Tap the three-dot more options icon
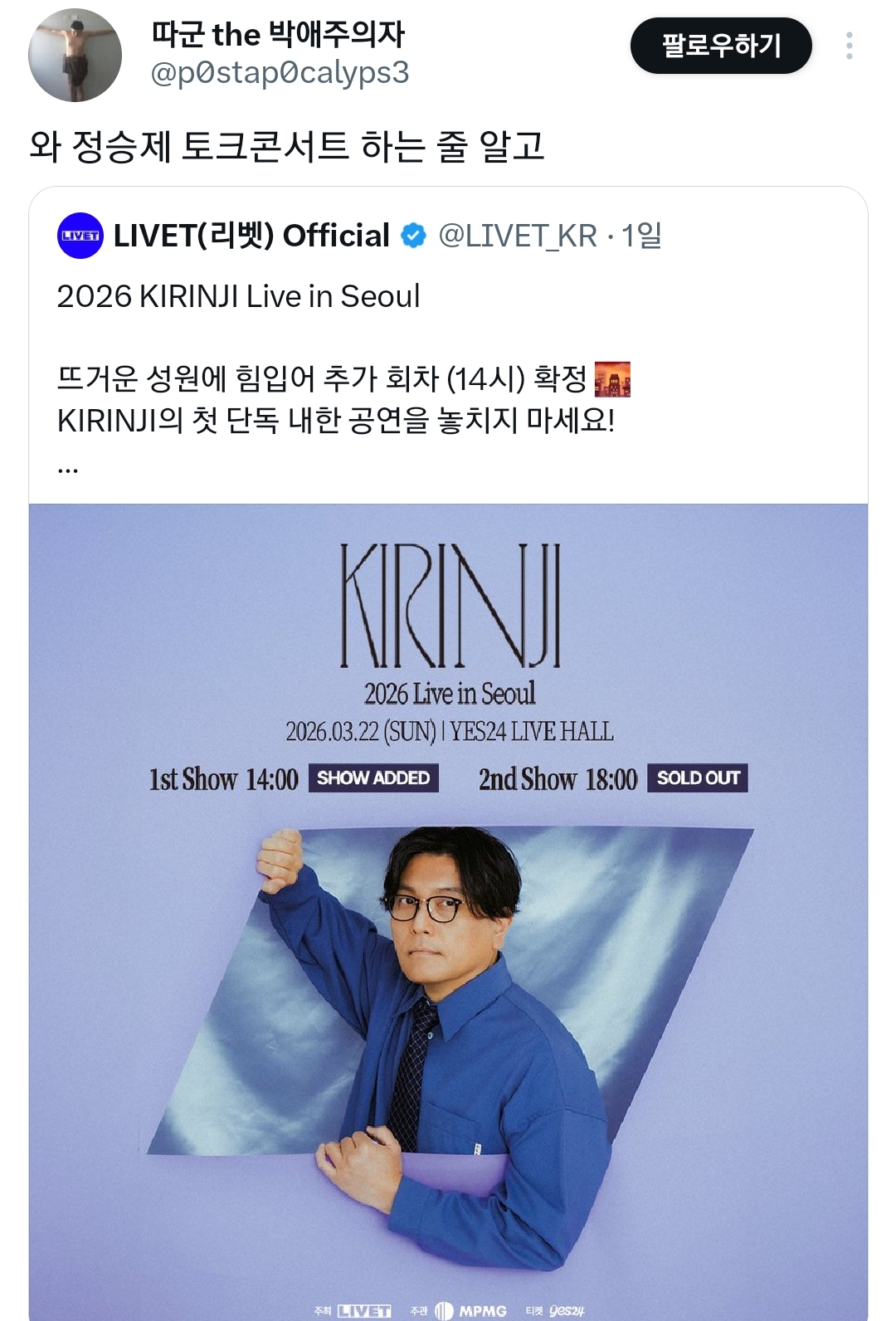Screen dimensions: 896x1321 pyautogui.click(x=849, y=46)
